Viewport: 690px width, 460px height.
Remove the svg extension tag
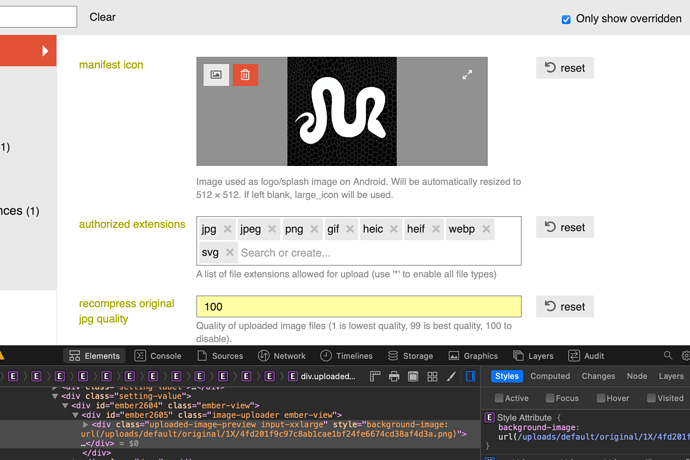point(229,253)
